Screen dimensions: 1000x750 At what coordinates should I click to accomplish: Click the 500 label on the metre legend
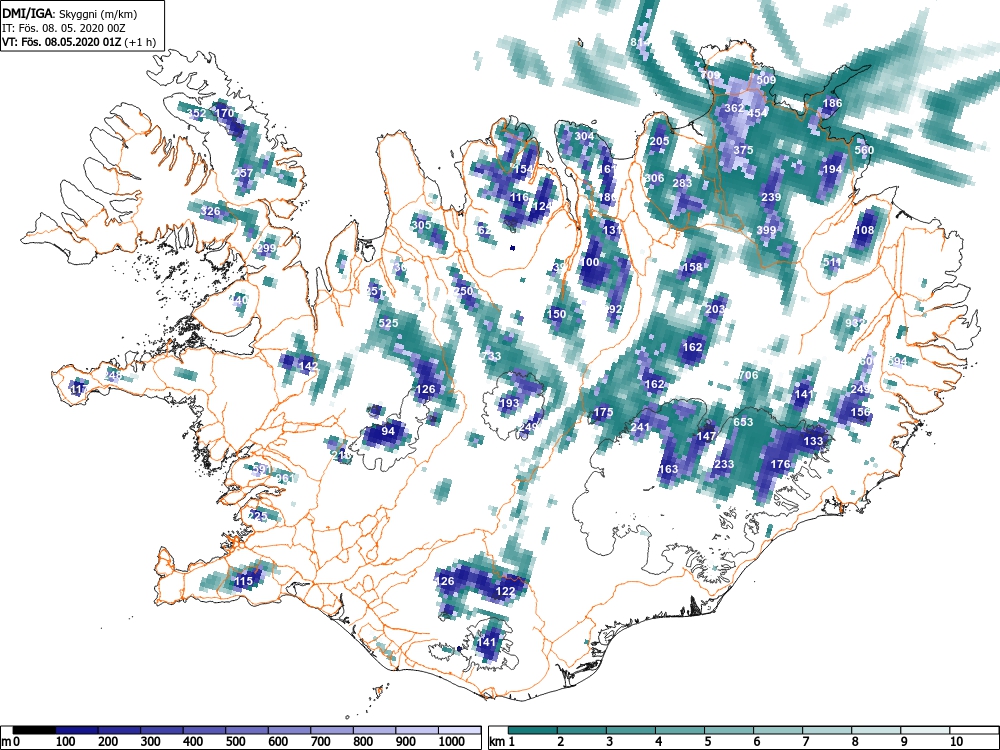coord(235,742)
